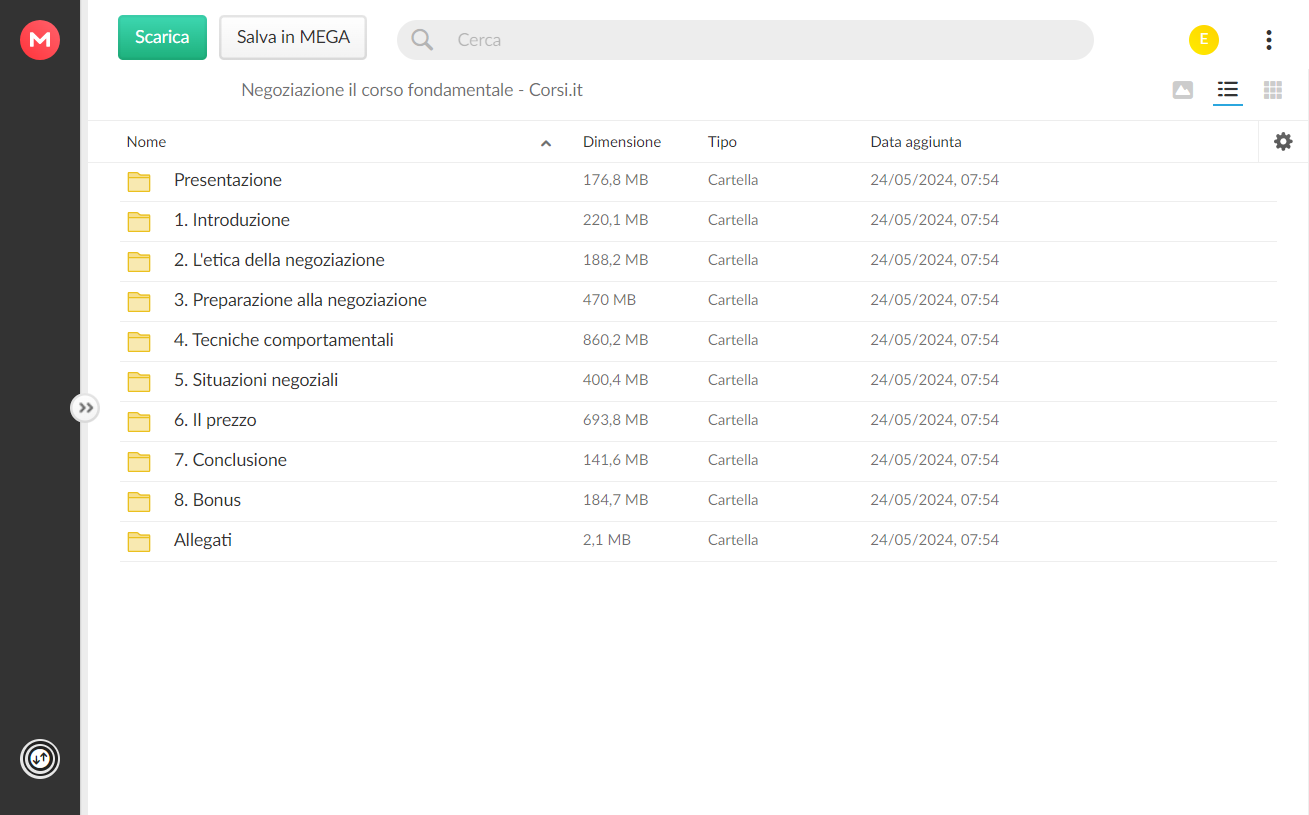Click the 176,8 MB size value
Viewport: 1309px width, 815px height.
pyautogui.click(x=616, y=180)
